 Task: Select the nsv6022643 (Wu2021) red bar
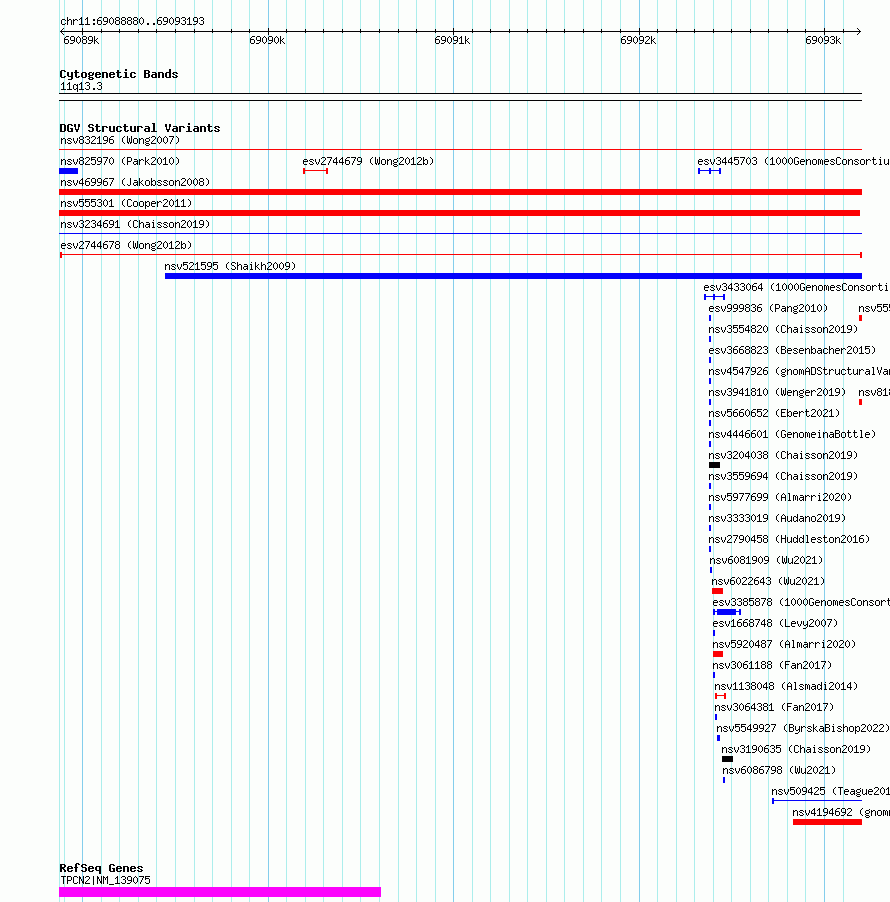717,591
